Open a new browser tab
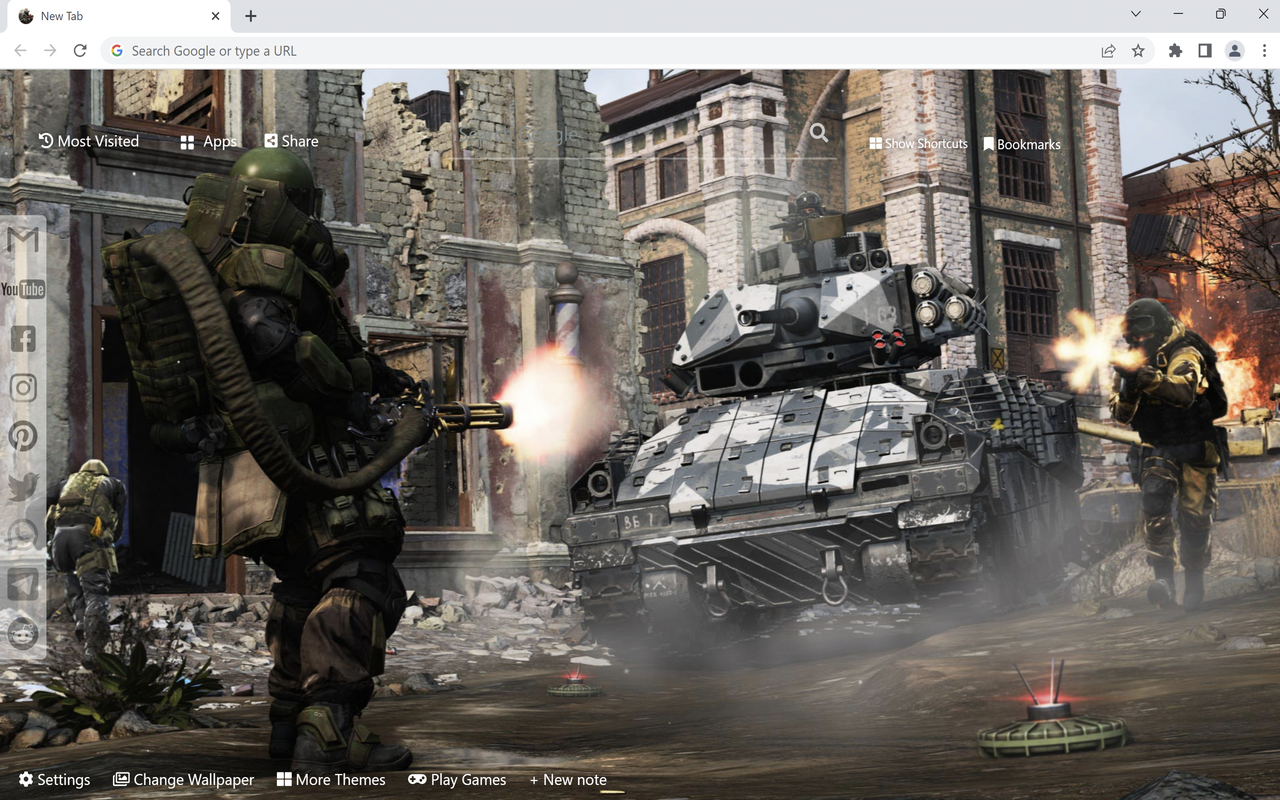The width and height of the screenshot is (1280, 800). tap(250, 16)
